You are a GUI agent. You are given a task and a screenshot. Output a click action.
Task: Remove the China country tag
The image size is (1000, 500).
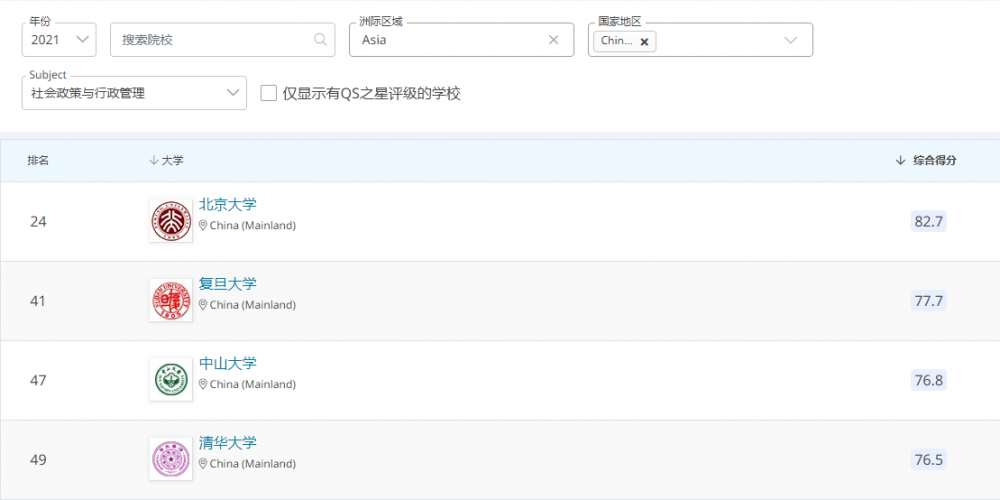tap(644, 42)
